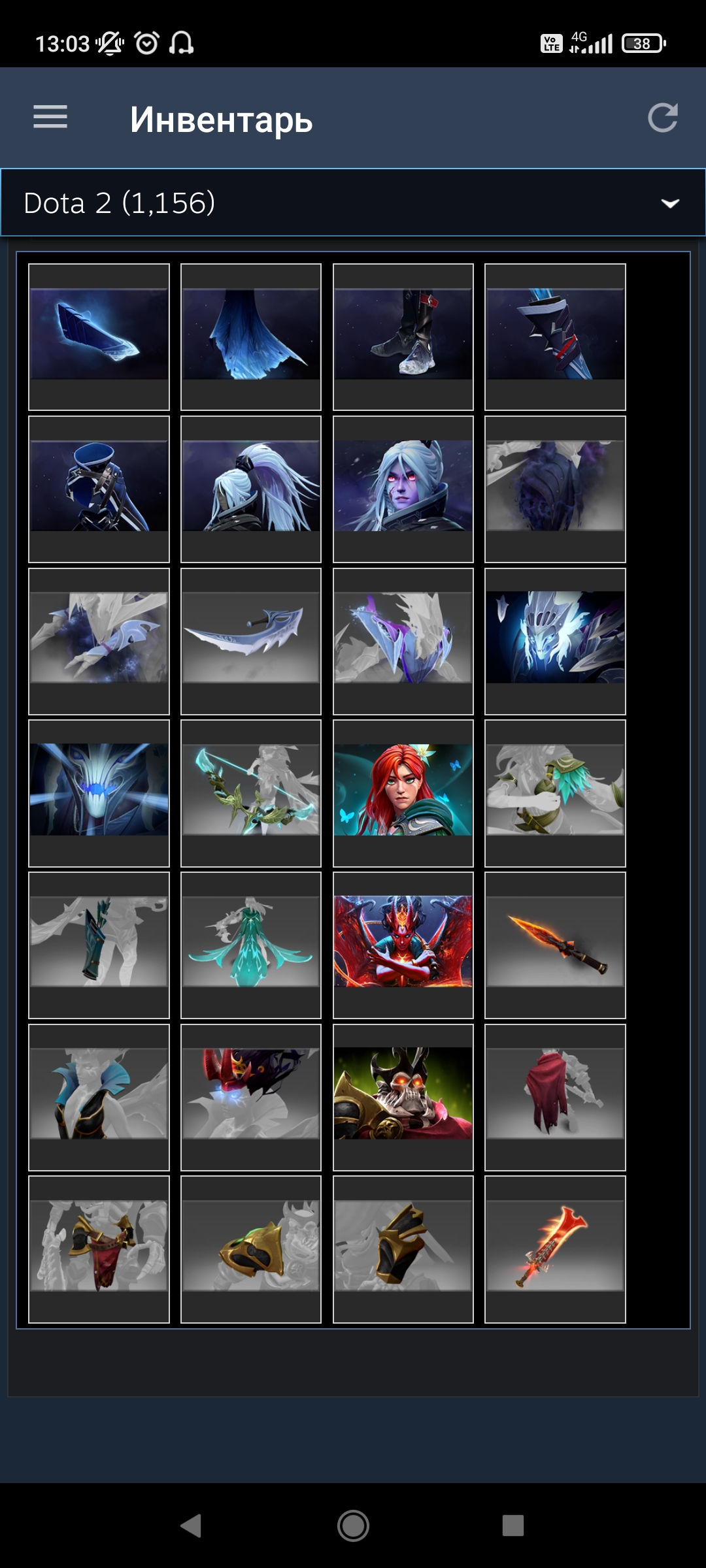Image resolution: width=706 pixels, height=1568 pixels.
Task: Open the red-haired Windranger portrait item
Action: click(x=403, y=793)
